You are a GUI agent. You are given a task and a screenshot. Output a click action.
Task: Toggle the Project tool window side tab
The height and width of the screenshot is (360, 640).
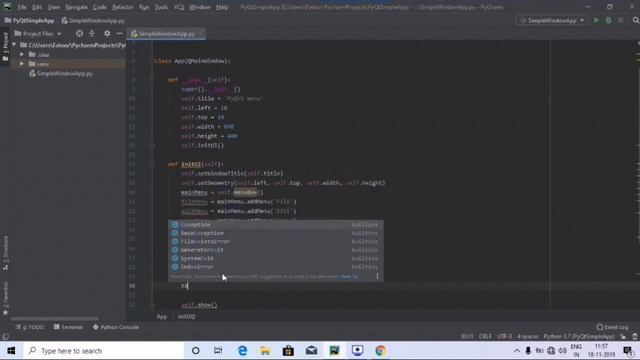(x=5, y=47)
